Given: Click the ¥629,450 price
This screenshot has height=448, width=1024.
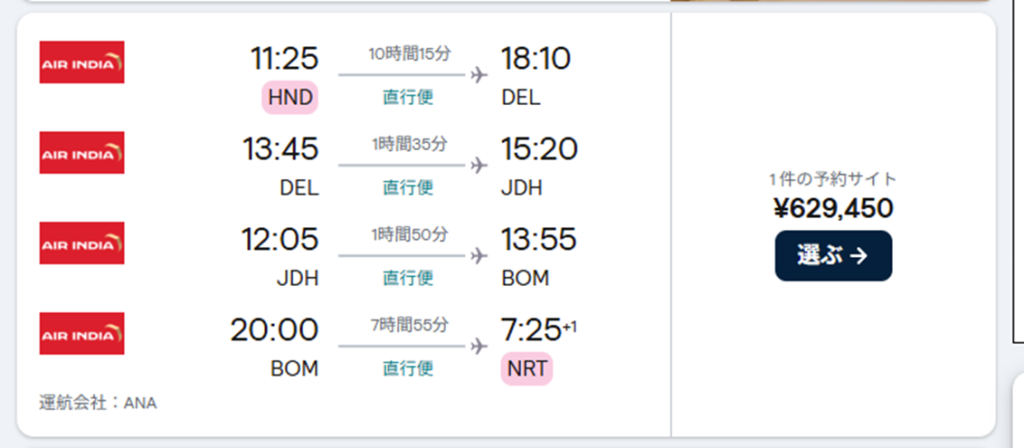Looking at the screenshot, I should (833, 208).
